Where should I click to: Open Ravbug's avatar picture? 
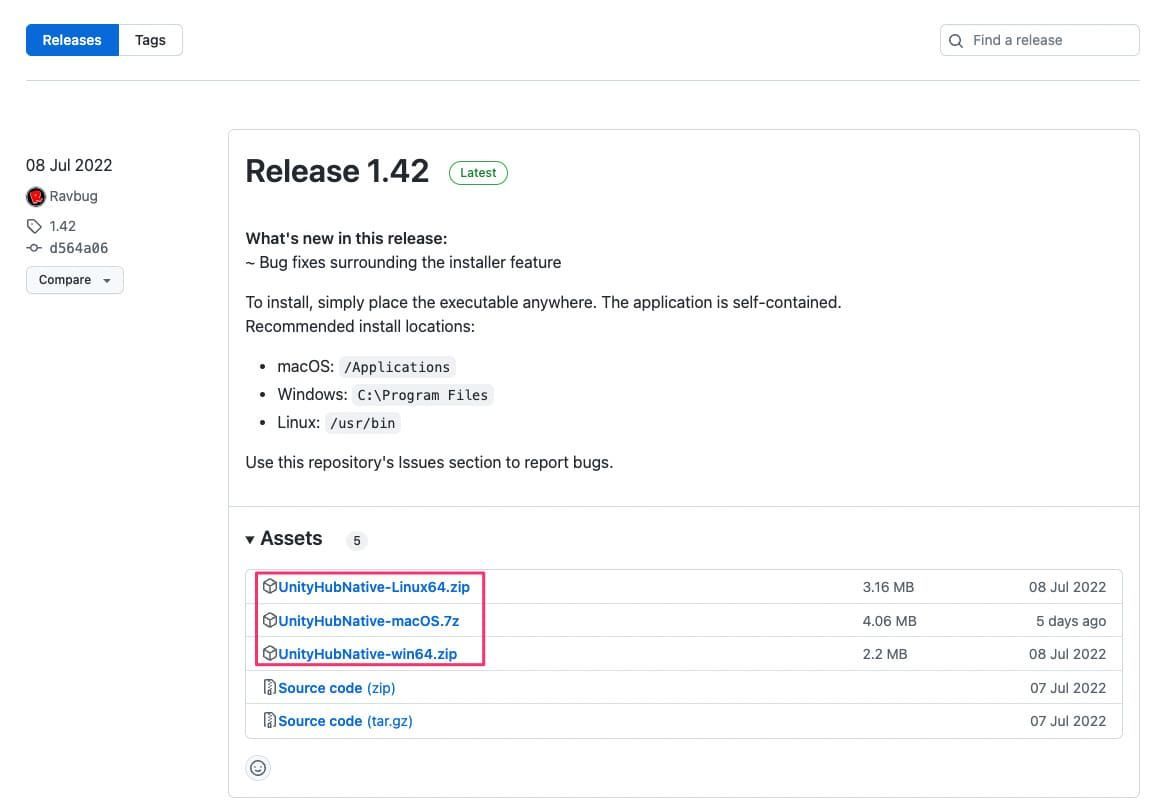click(x=36, y=197)
